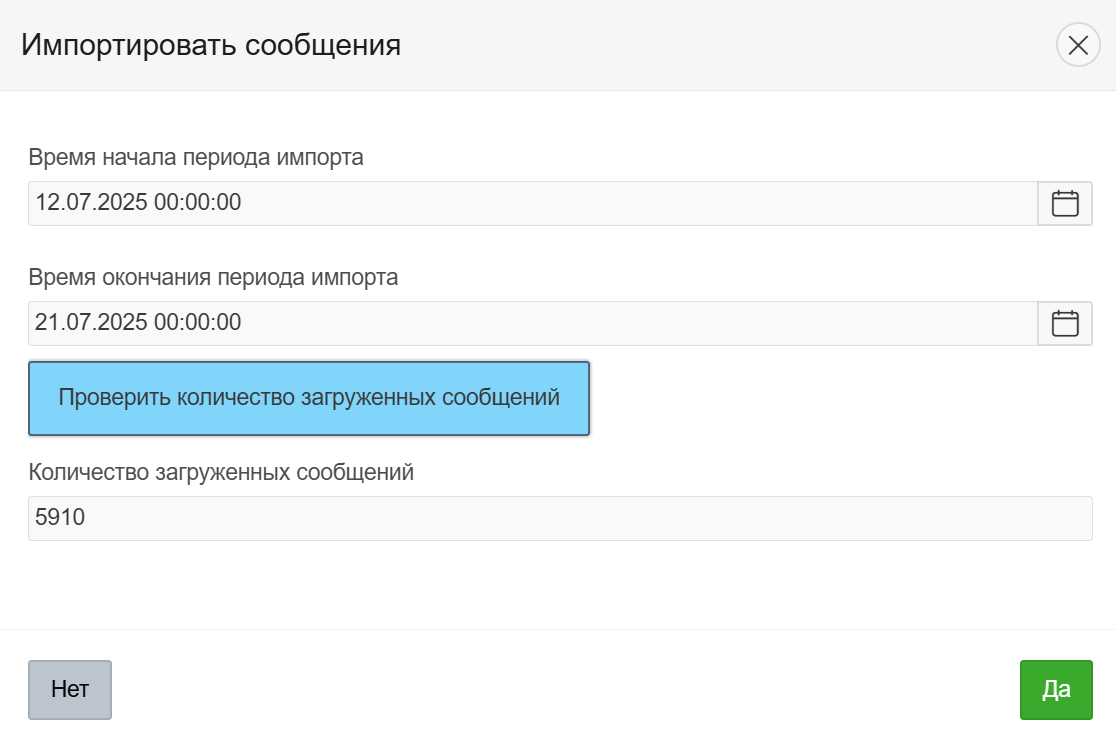Confirm import with the Да button
This screenshot has width=1116, height=744.
[1056, 690]
